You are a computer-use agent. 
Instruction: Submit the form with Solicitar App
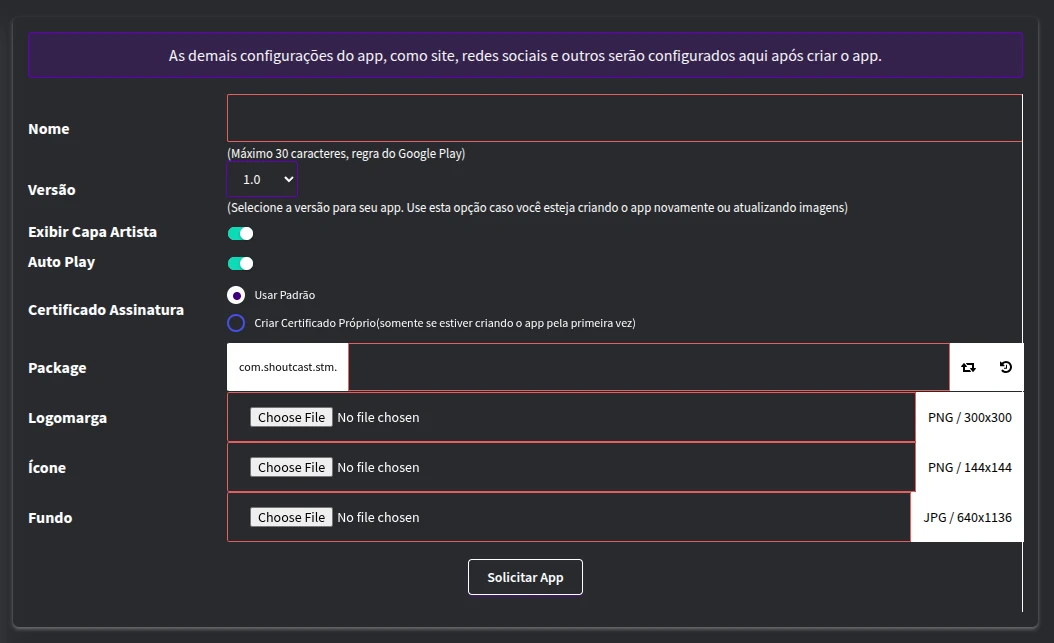(525, 577)
